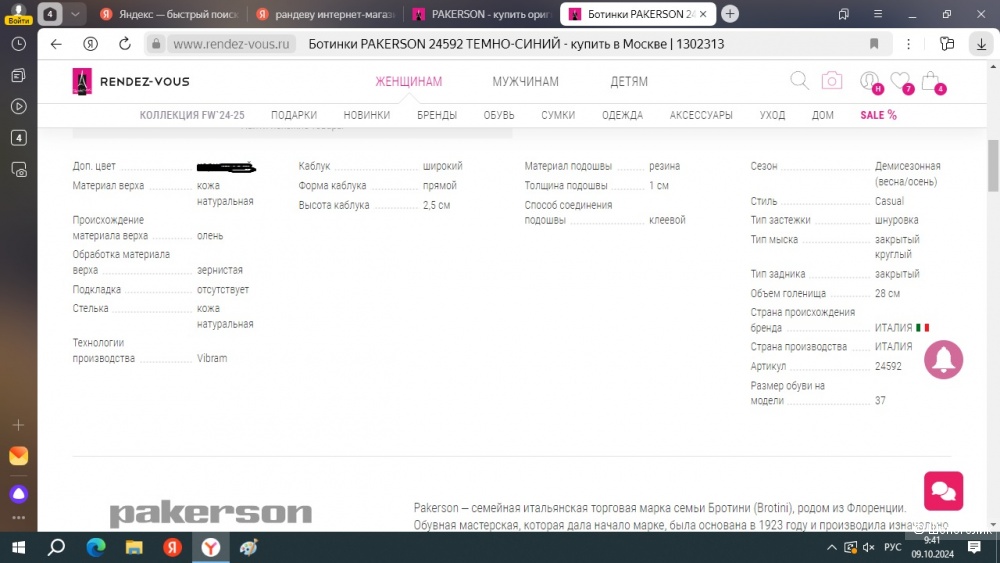Open favorites heart icon
Image resolution: width=1000 pixels, height=563 pixels.
[901, 82]
